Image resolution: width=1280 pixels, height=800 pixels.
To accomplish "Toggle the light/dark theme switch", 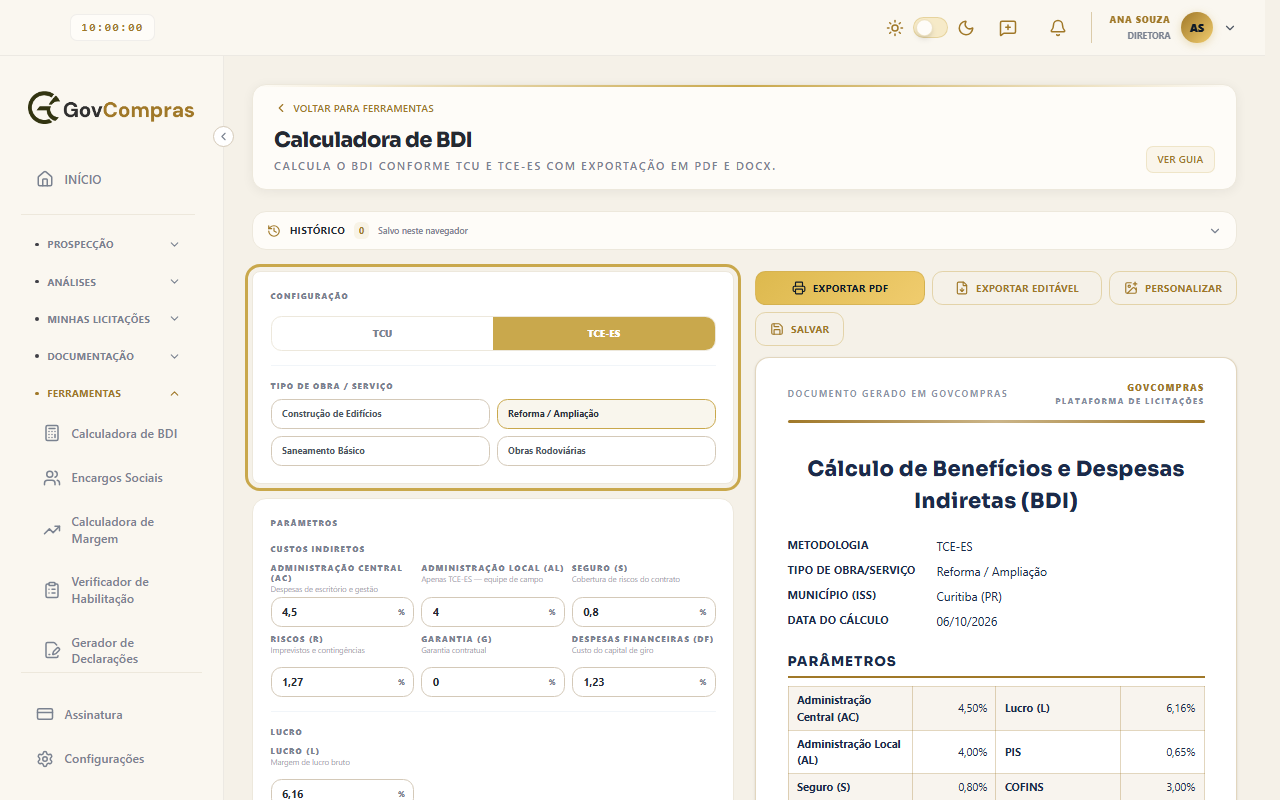I will pos(930,28).
